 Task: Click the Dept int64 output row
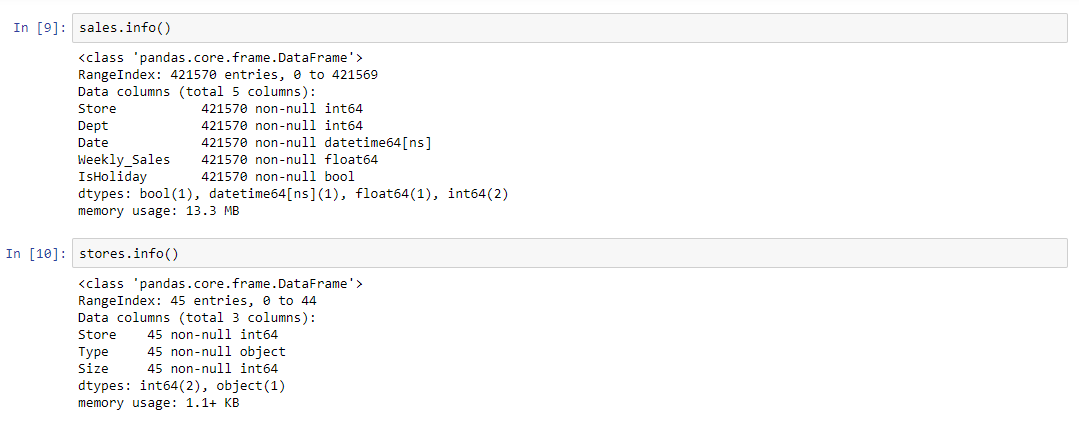tap(220, 125)
